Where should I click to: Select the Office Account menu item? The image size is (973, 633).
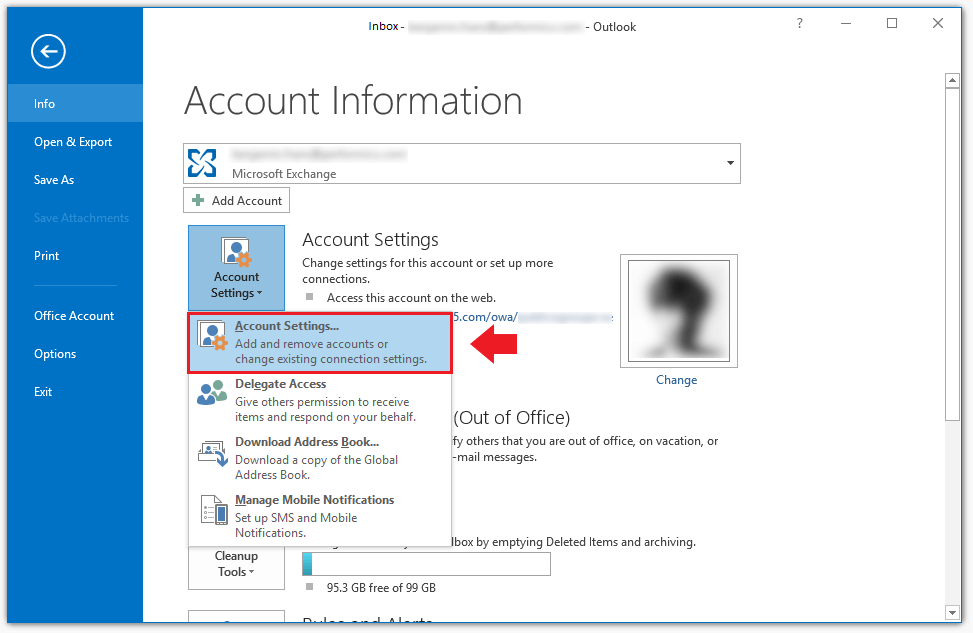(x=73, y=315)
